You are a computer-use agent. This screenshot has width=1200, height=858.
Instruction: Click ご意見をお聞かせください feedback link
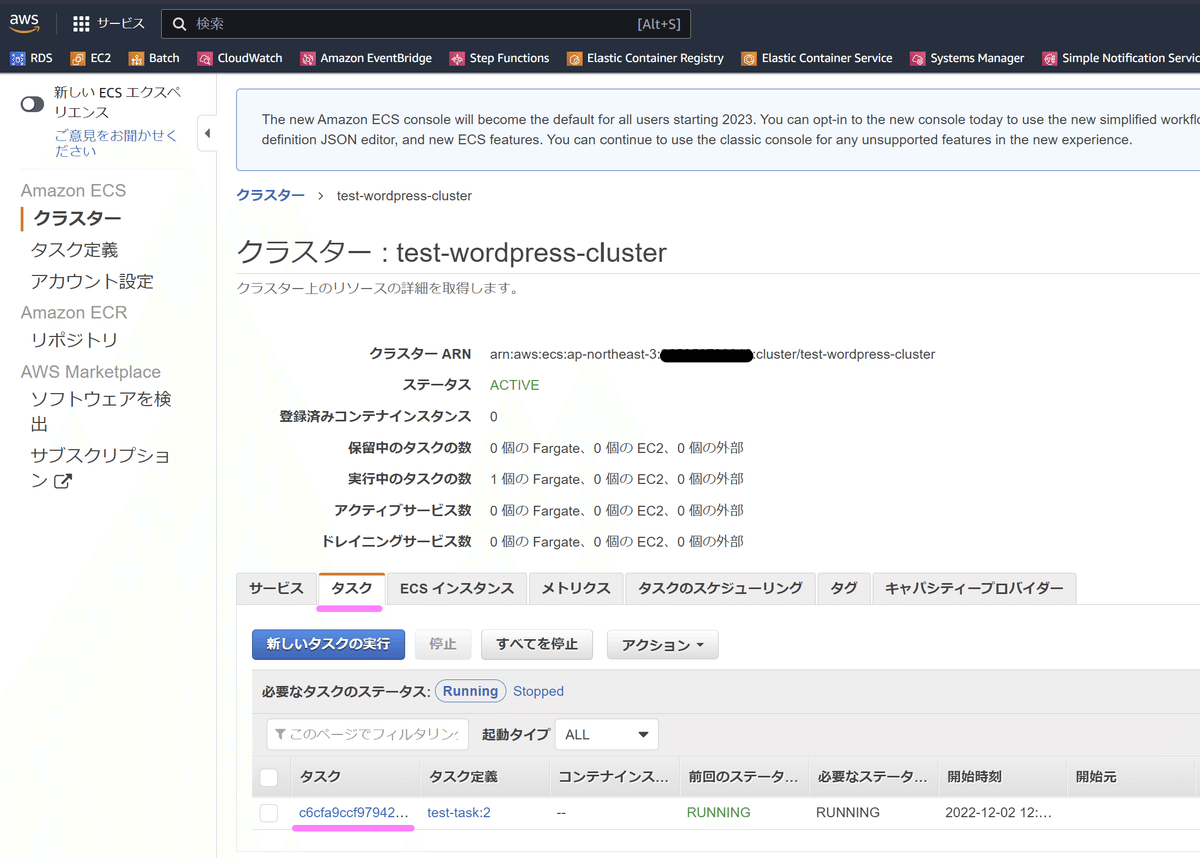(116, 143)
